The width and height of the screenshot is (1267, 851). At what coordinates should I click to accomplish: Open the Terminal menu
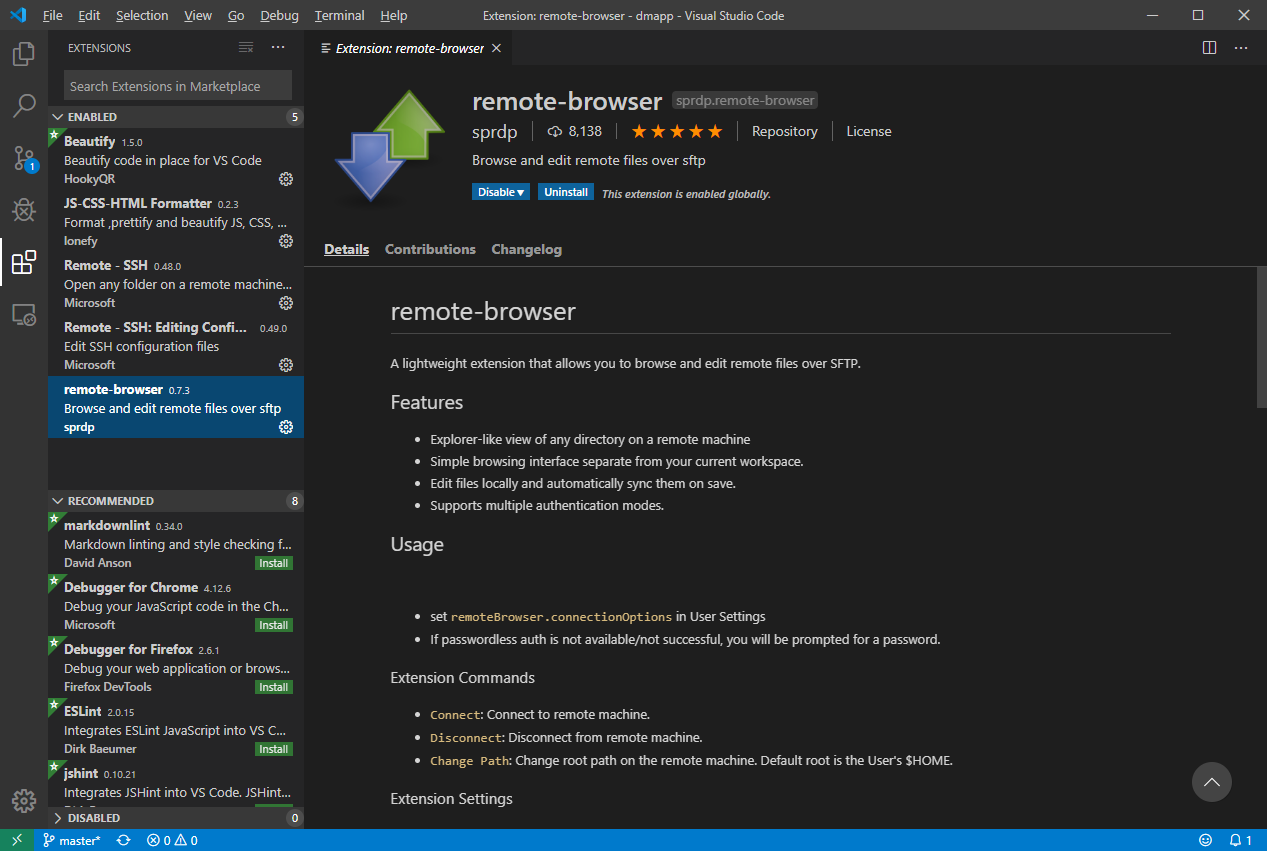(x=338, y=16)
